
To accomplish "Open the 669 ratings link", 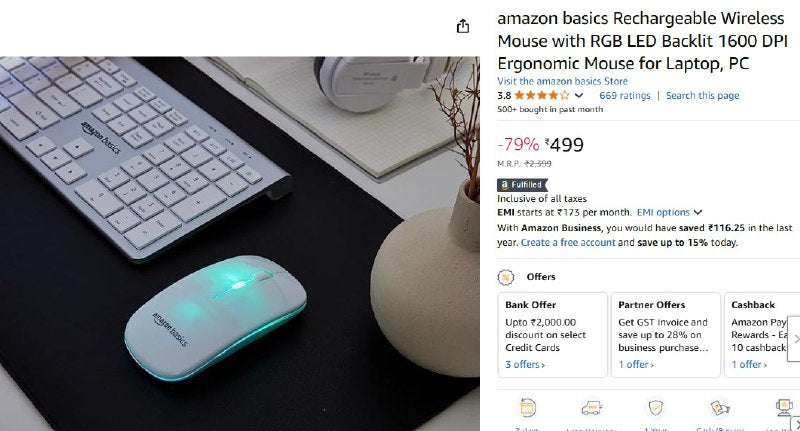I will [x=624, y=95].
